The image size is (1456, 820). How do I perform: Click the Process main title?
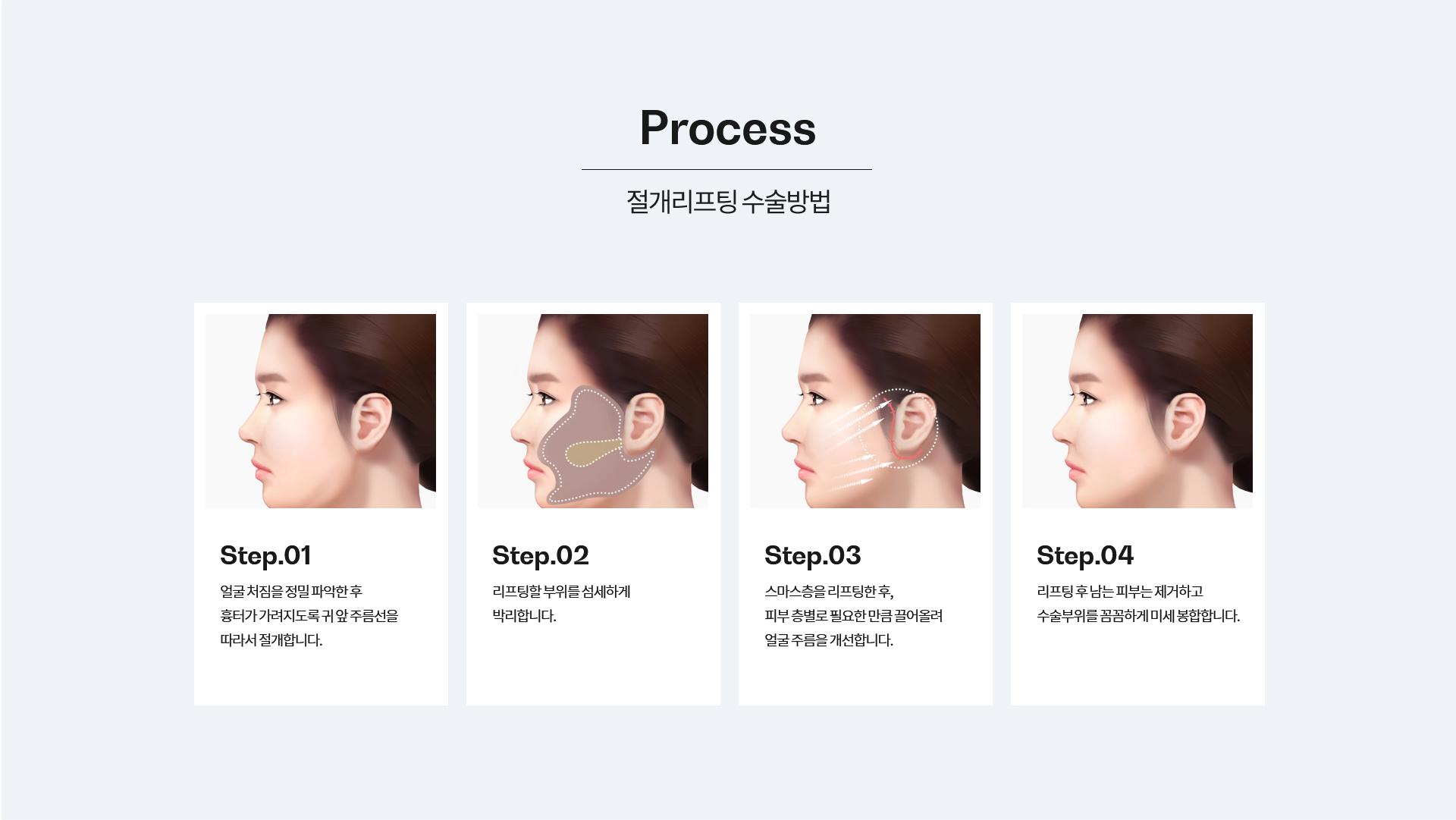pos(728,128)
